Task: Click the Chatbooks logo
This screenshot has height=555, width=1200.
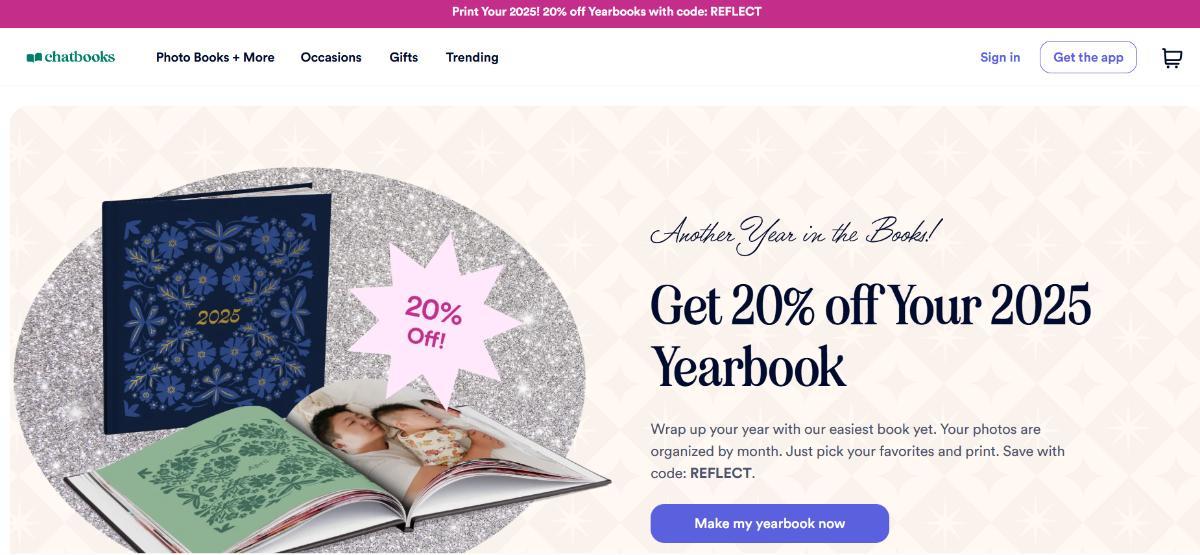Action: tap(71, 57)
